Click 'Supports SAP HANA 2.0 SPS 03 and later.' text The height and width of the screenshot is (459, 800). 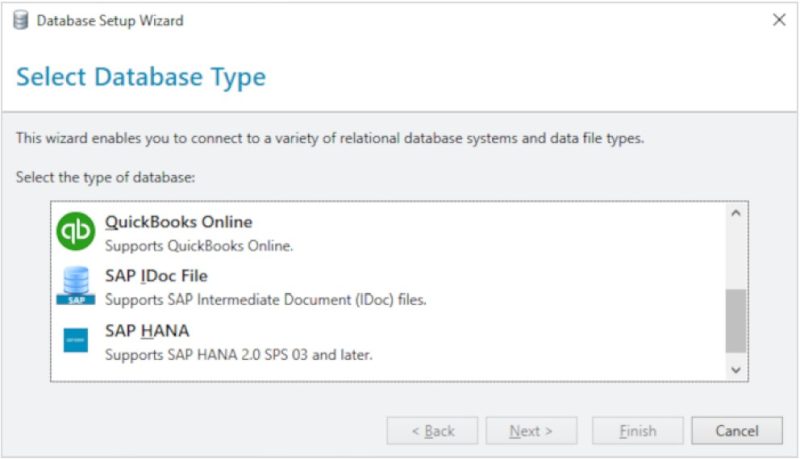coord(239,354)
